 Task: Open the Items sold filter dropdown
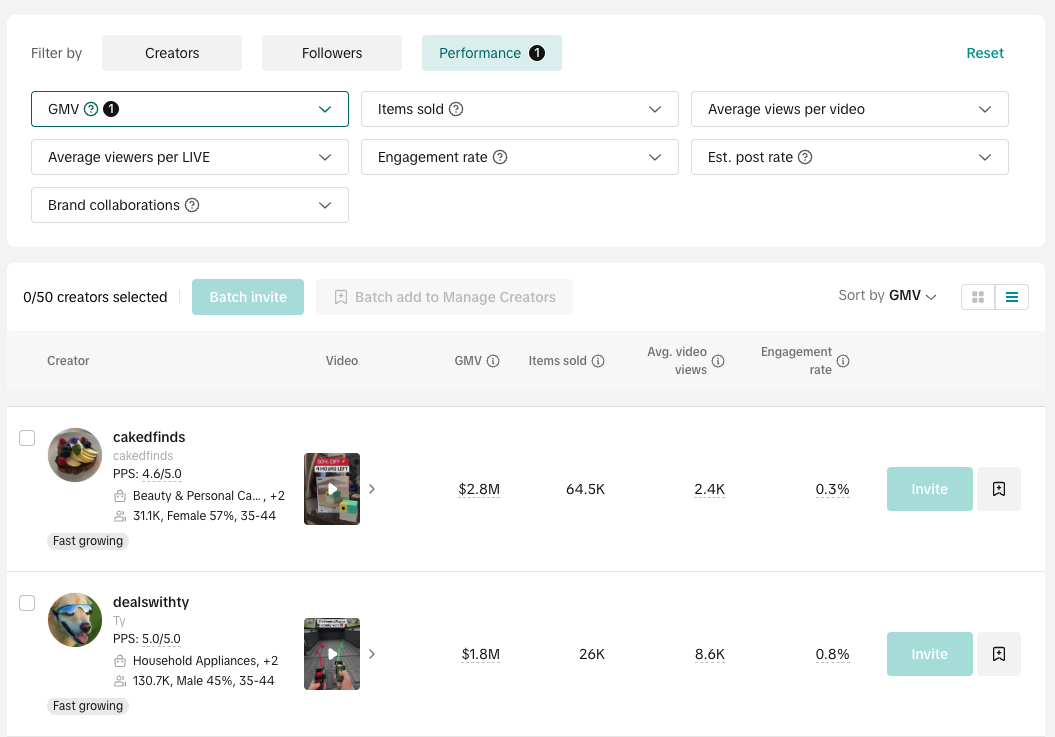[520, 109]
